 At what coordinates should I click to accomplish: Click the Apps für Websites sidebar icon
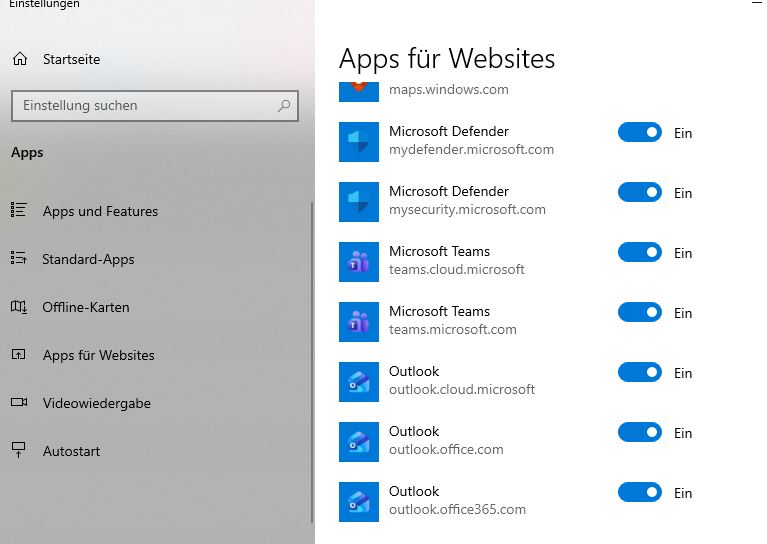[x=19, y=354]
